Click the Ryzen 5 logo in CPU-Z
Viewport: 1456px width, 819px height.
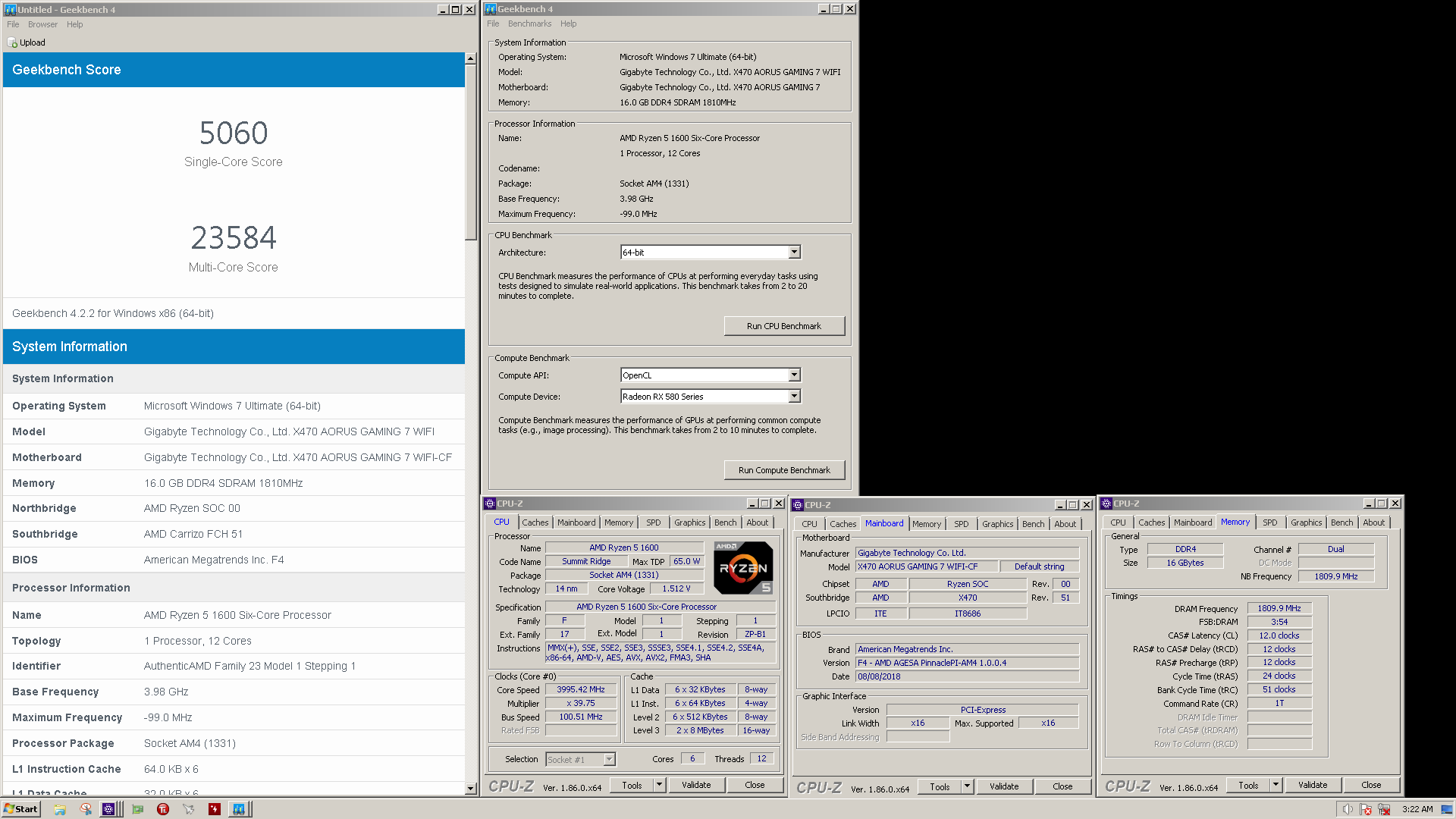pos(743,568)
